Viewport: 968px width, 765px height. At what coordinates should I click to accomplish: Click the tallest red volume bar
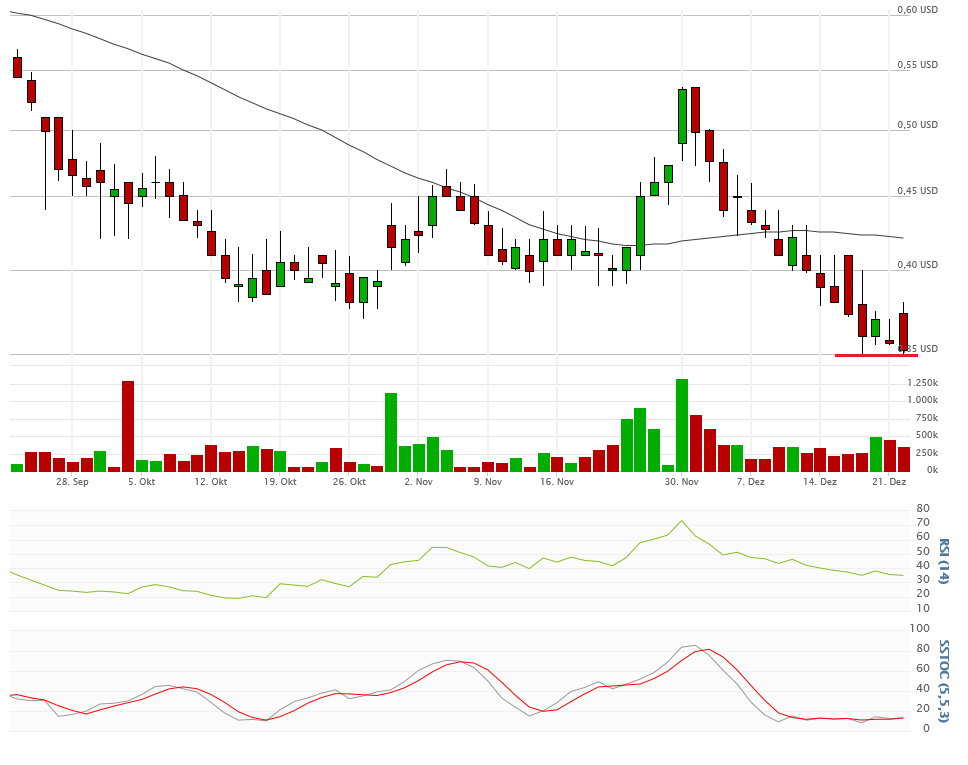pyautogui.click(x=128, y=425)
